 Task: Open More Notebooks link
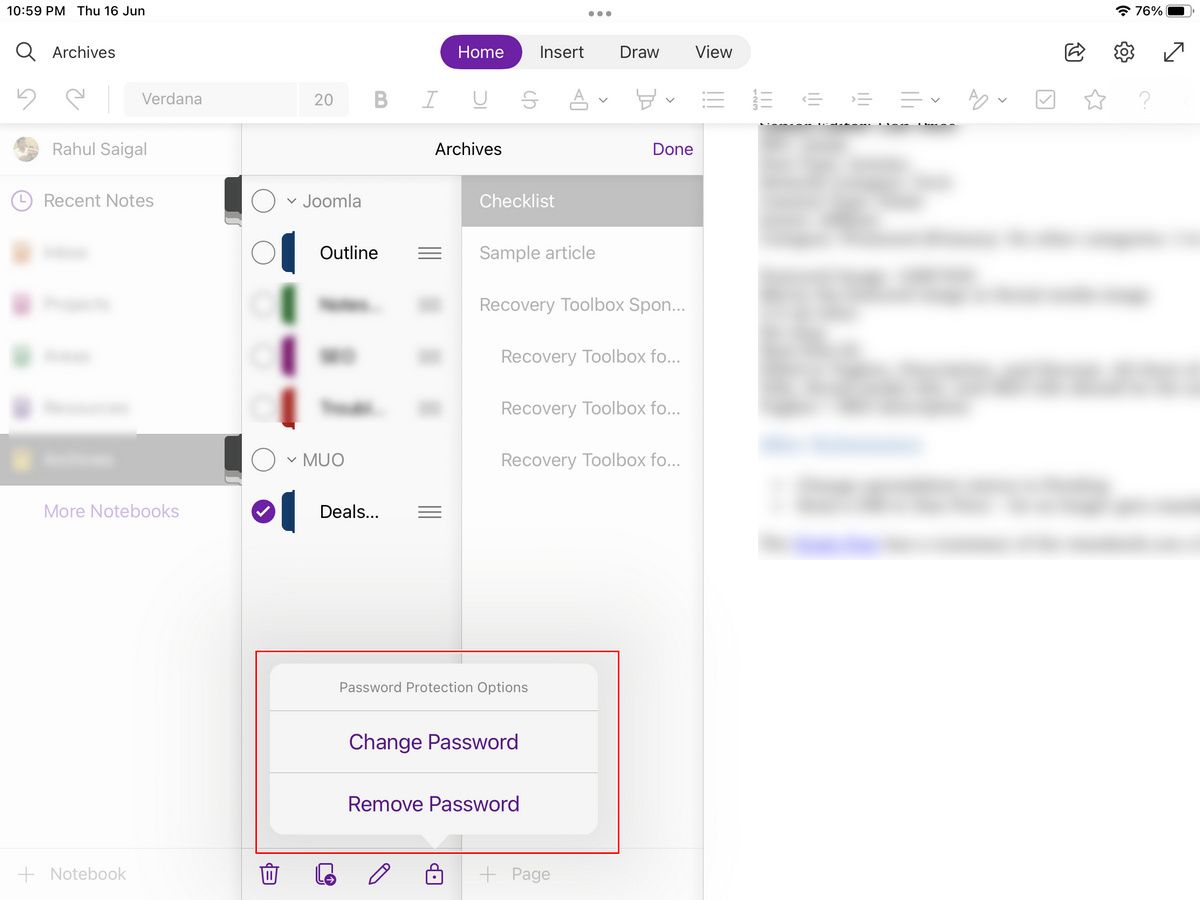(x=111, y=511)
